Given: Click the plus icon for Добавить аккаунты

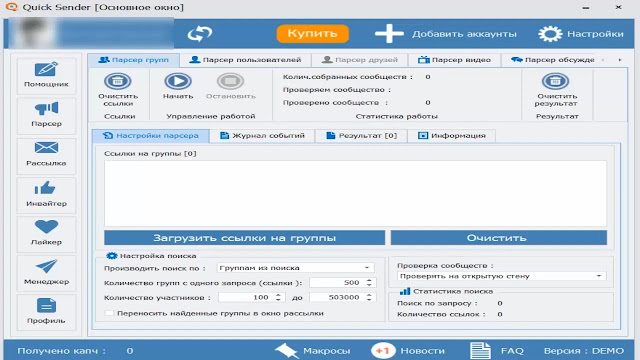Looking at the screenshot, I should pyautogui.click(x=389, y=33).
